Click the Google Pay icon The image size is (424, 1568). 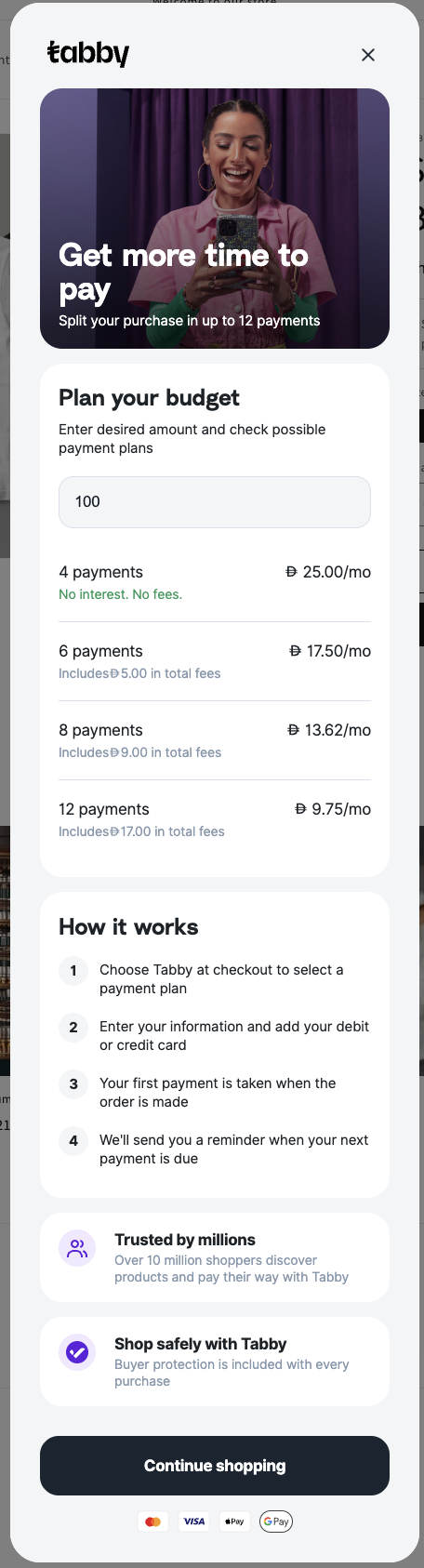(276, 1521)
